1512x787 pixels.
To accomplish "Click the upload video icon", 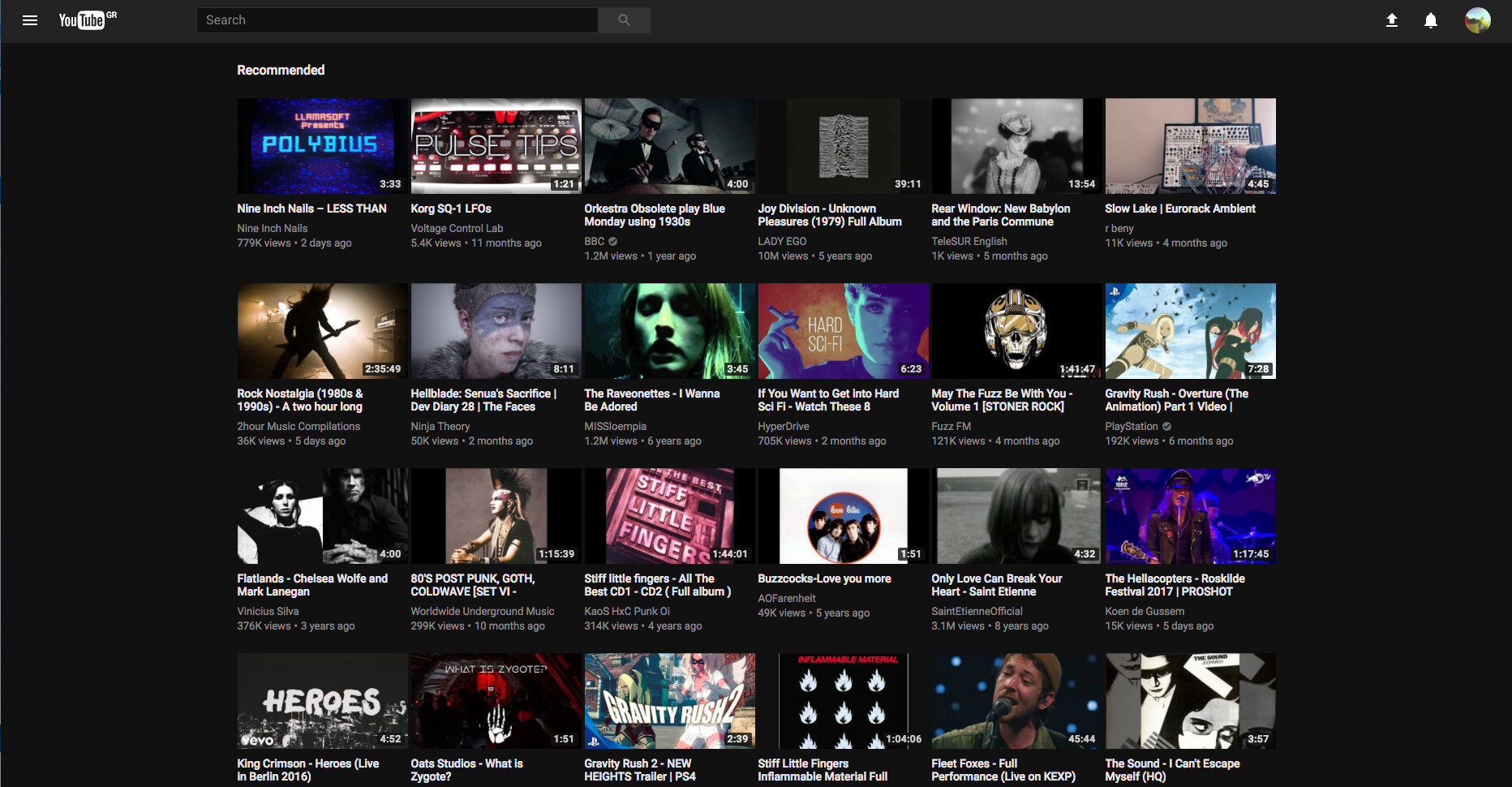I will click(x=1392, y=20).
